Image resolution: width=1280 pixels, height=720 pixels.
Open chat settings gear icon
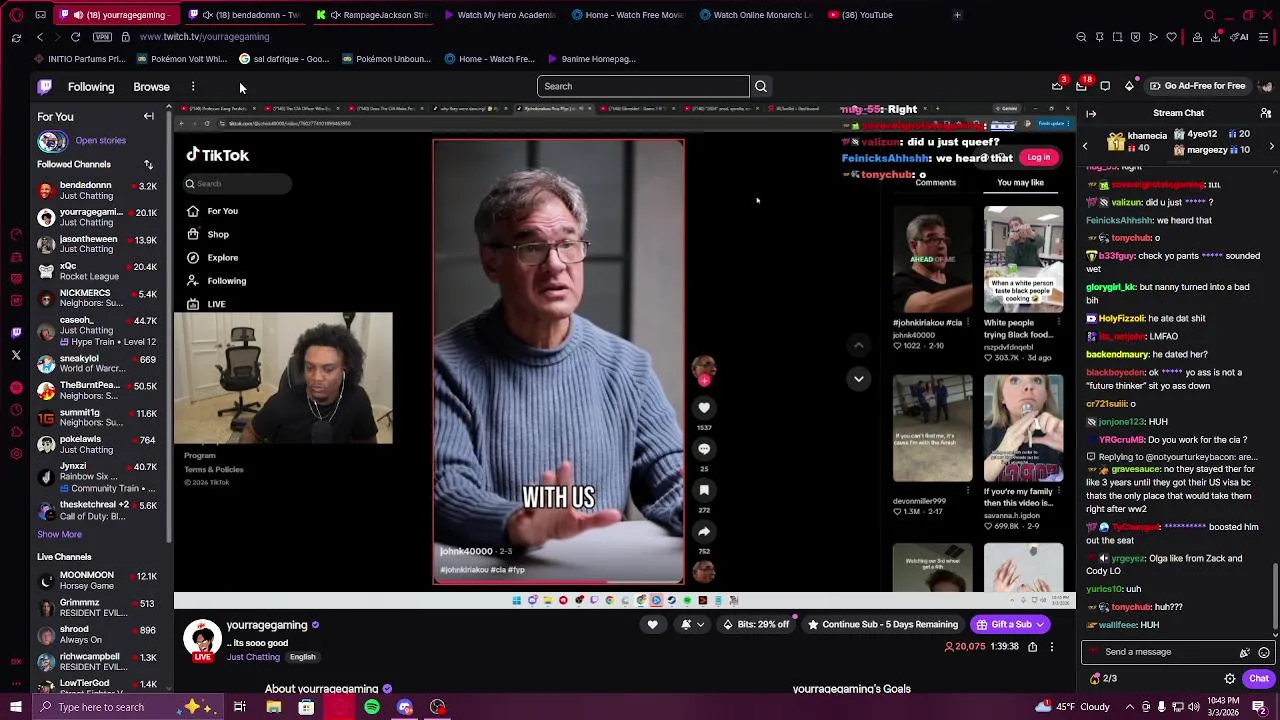pyautogui.click(x=1230, y=679)
